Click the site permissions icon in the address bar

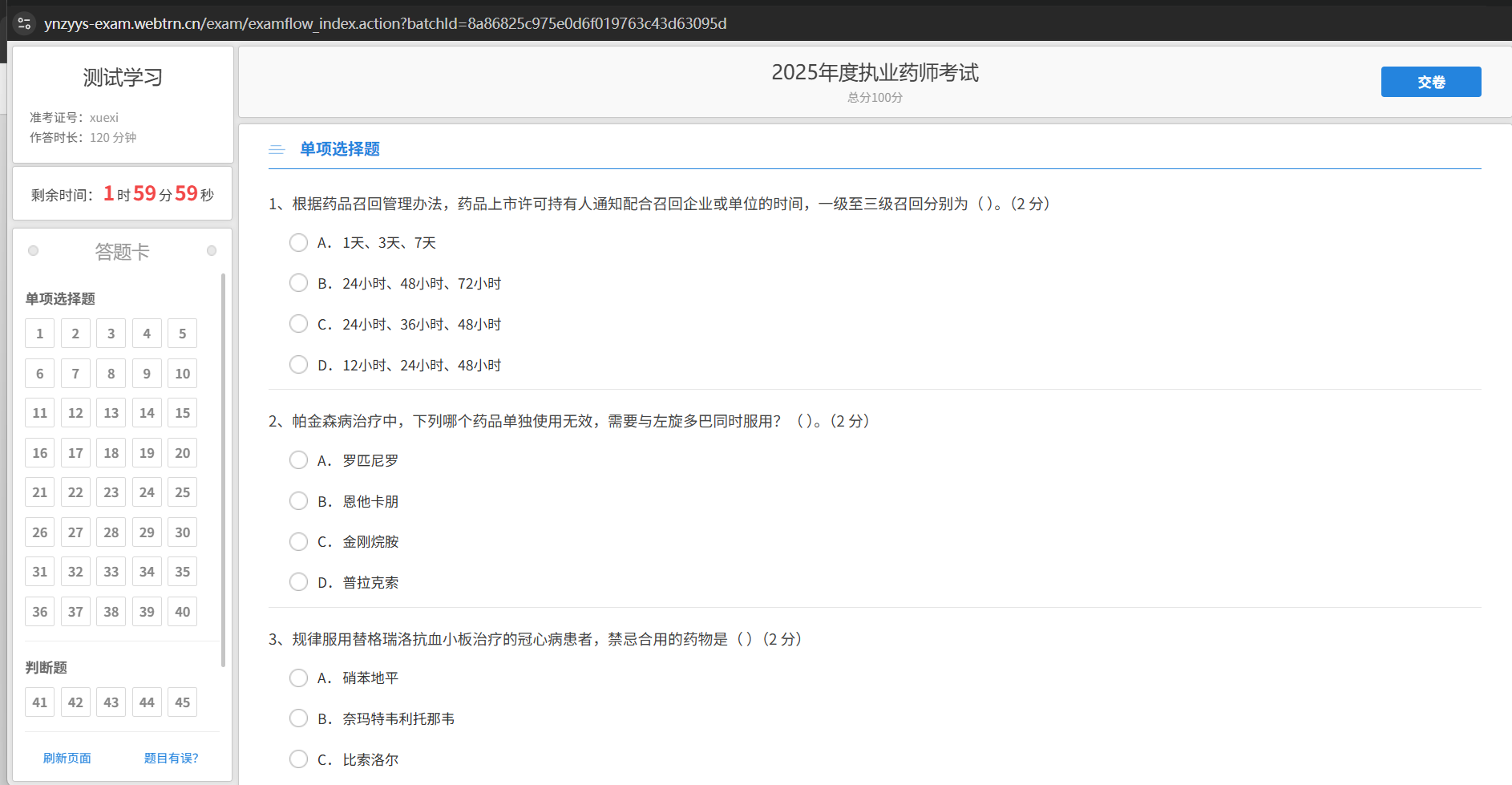coord(24,22)
